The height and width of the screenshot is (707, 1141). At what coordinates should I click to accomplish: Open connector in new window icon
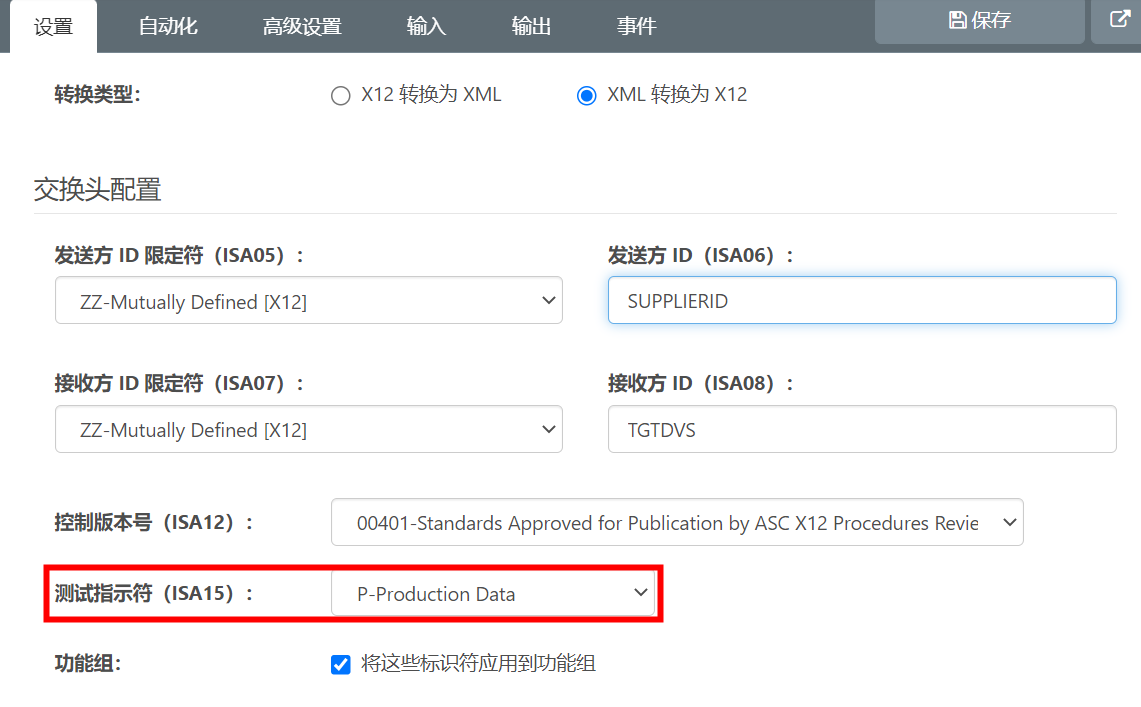pyautogui.click(x=1119, y=20)
